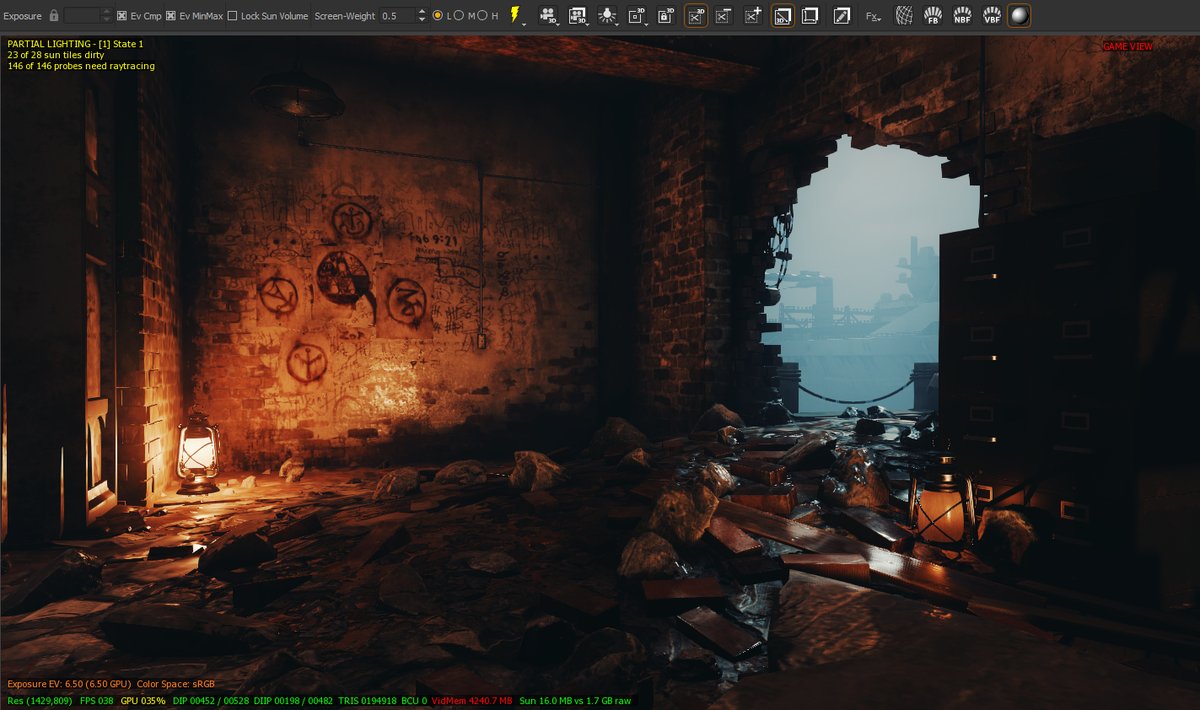This screenshot has height=710, width=1200.
Task: Toggle the shaded sphere render icon
Action: [x=1019, y=15]
